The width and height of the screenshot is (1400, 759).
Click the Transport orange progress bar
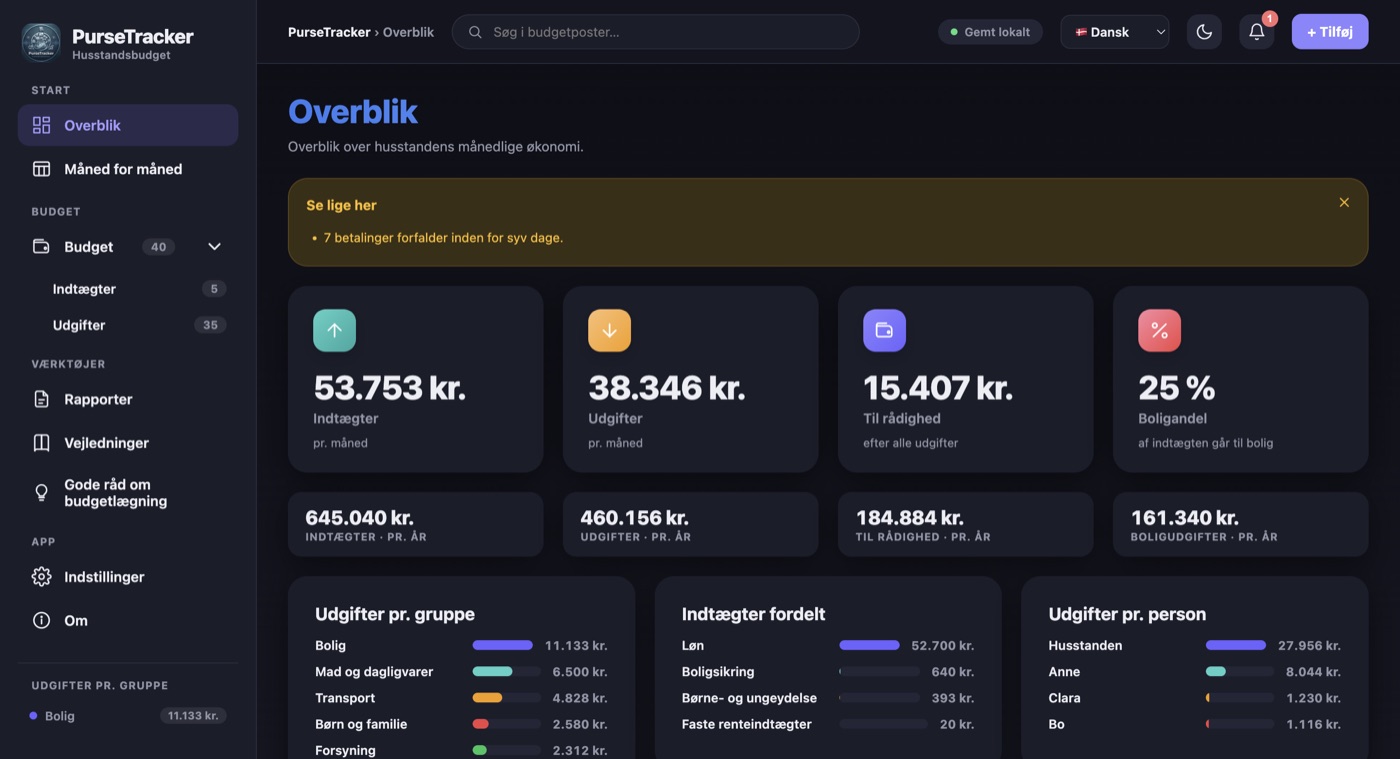[506, 698]
